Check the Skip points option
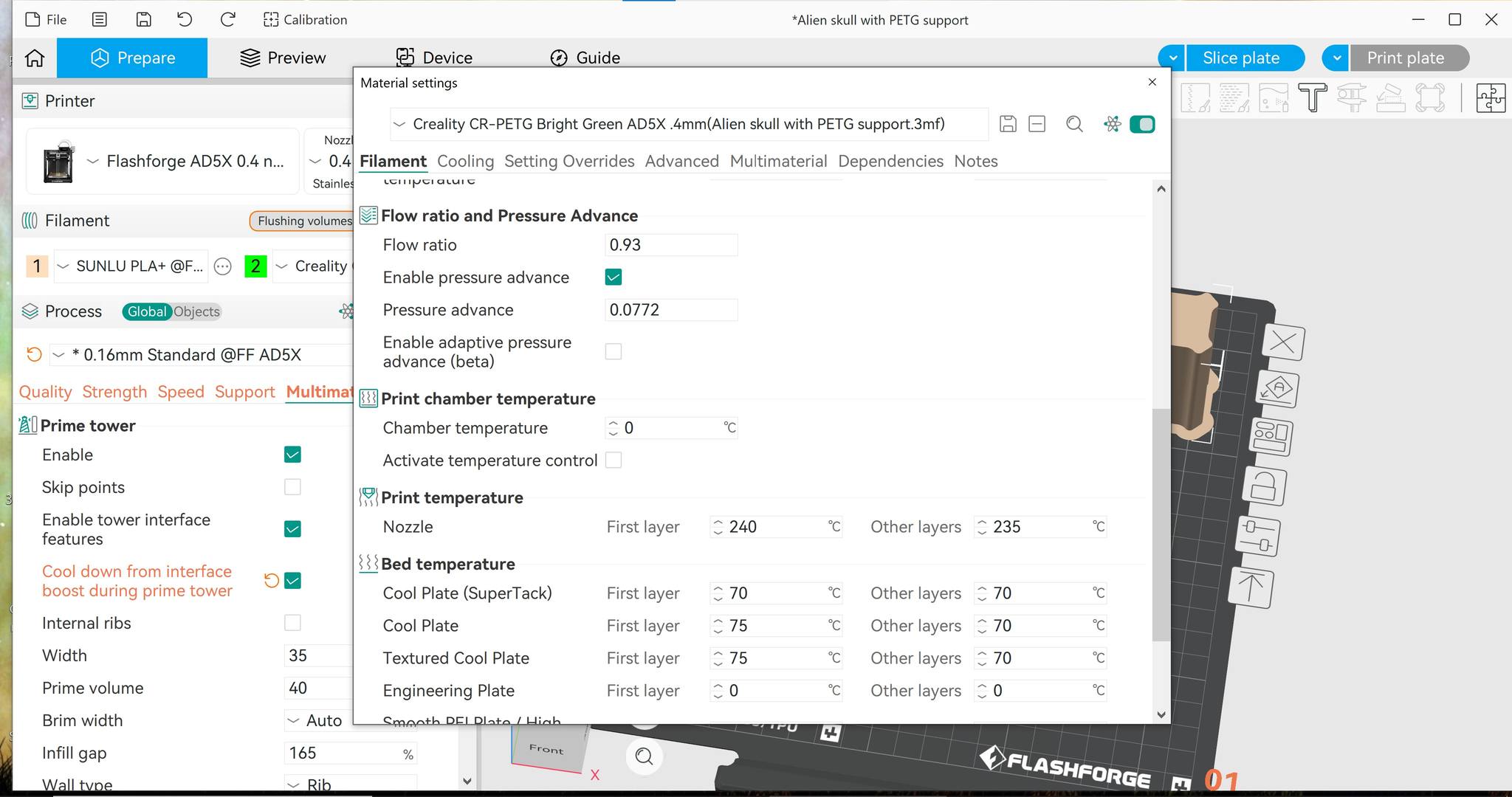The height and width of the screenshot is (797, 1512). click(x=292, y=487)
